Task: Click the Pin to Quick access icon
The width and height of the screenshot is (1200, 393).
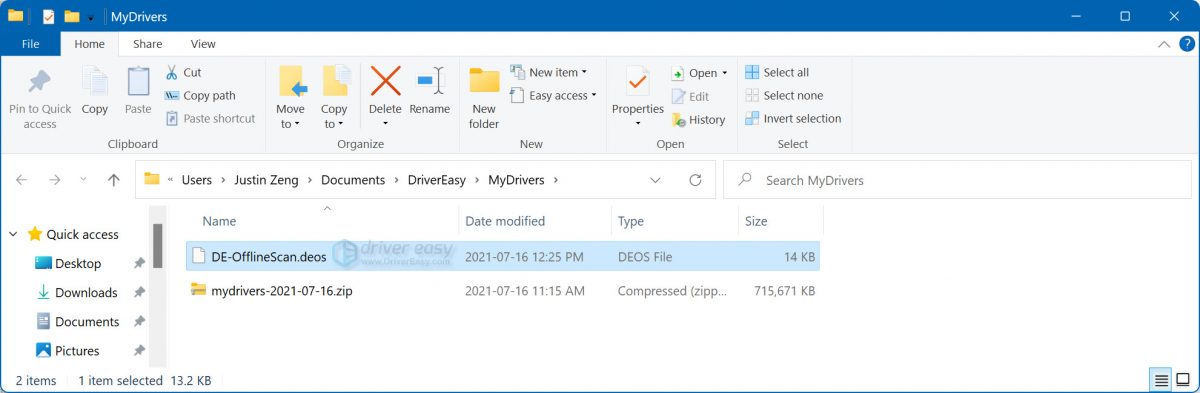Action: [x=40, y=82]
